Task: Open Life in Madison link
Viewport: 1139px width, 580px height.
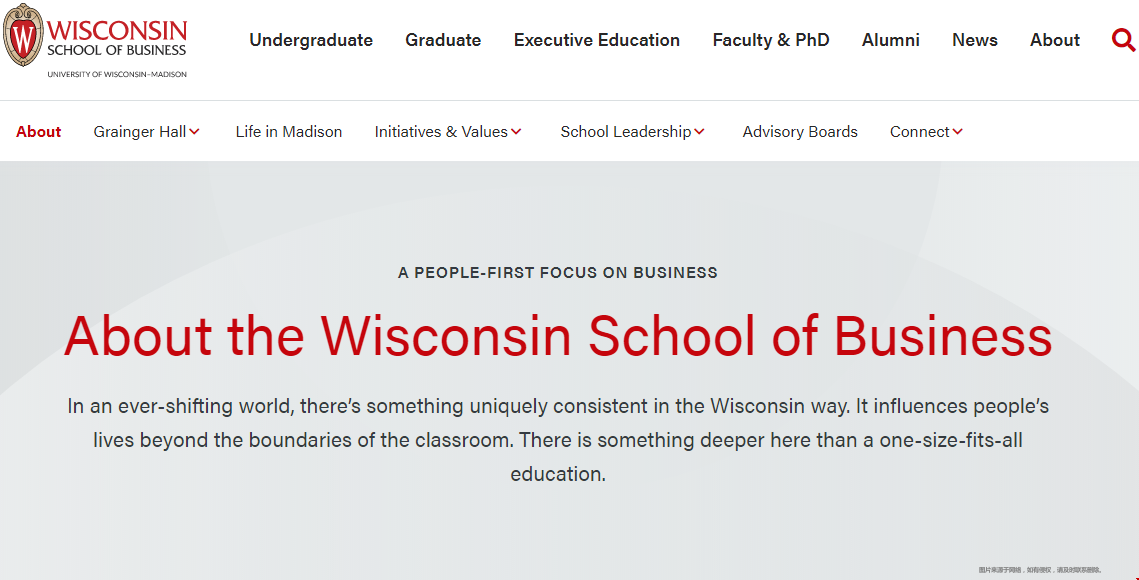Action: tap(288, 132)
